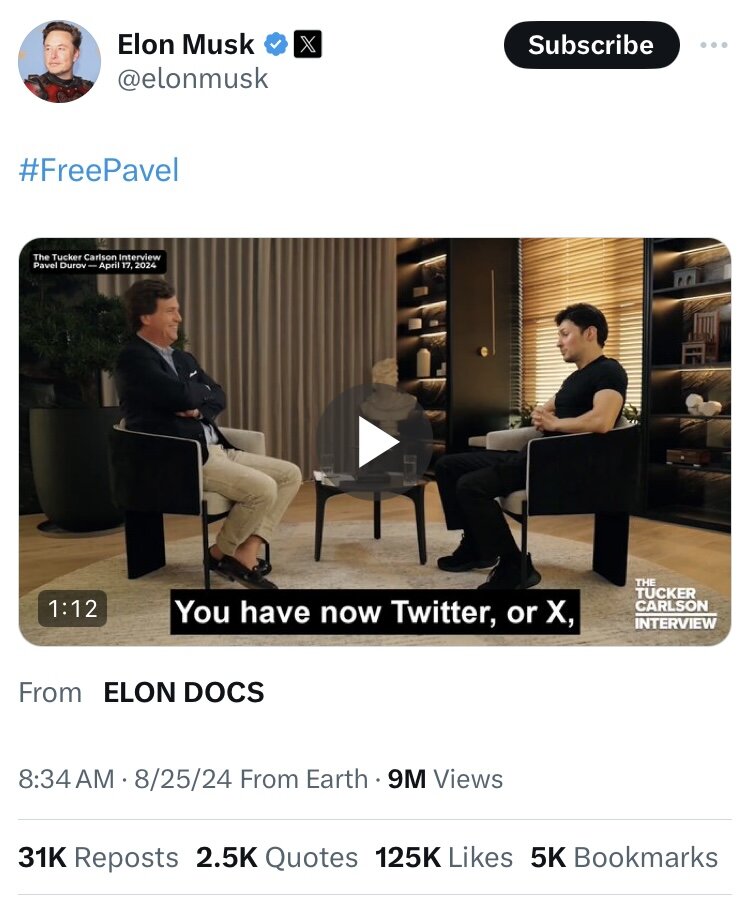Viewport: 750px width, 899px height.
Task: Click the 1:12 video duration badge
Action: click(72, 608)
